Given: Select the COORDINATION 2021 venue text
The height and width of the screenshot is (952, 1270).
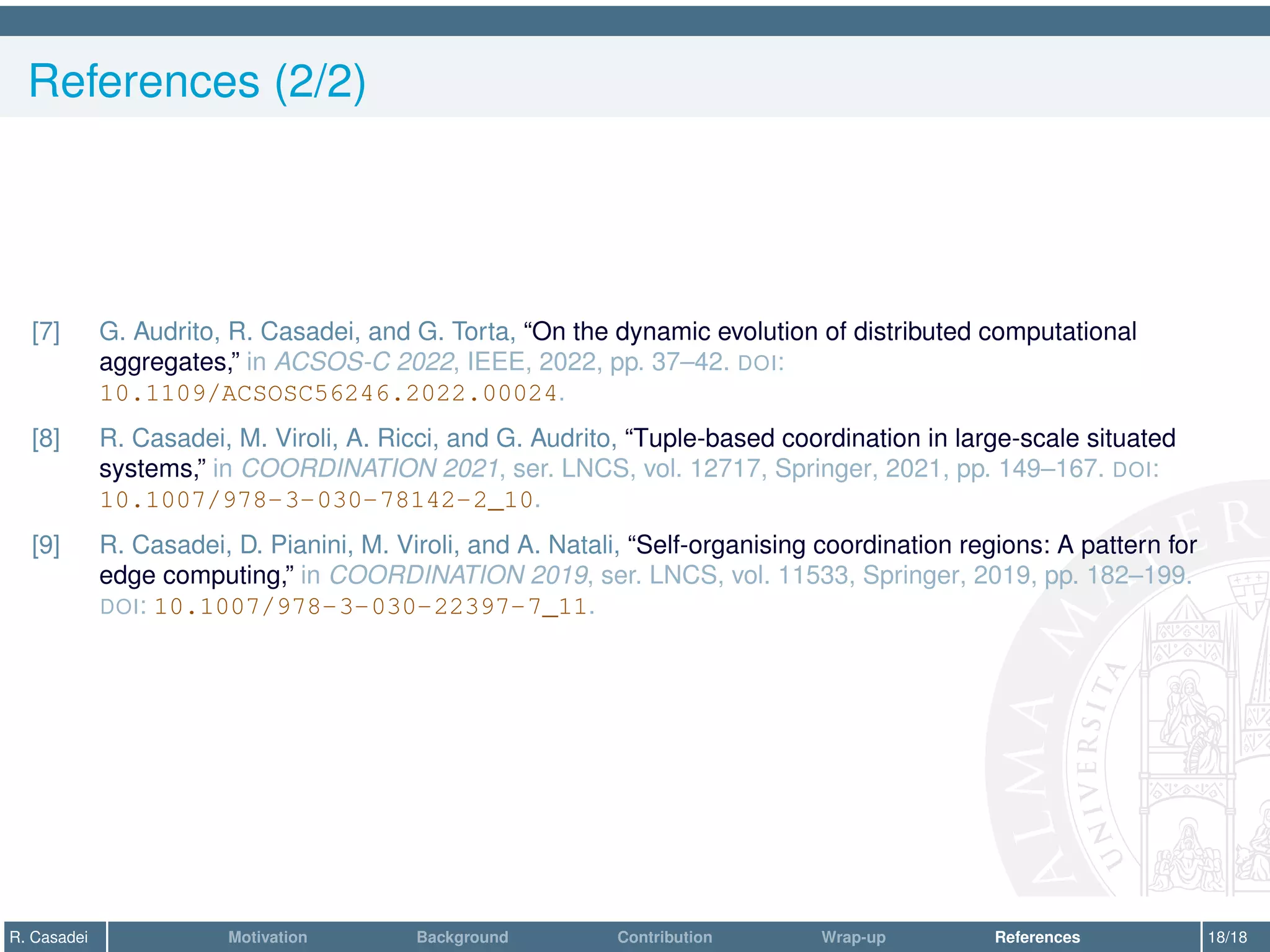Looking at the screenshot, I should point(370,469).
